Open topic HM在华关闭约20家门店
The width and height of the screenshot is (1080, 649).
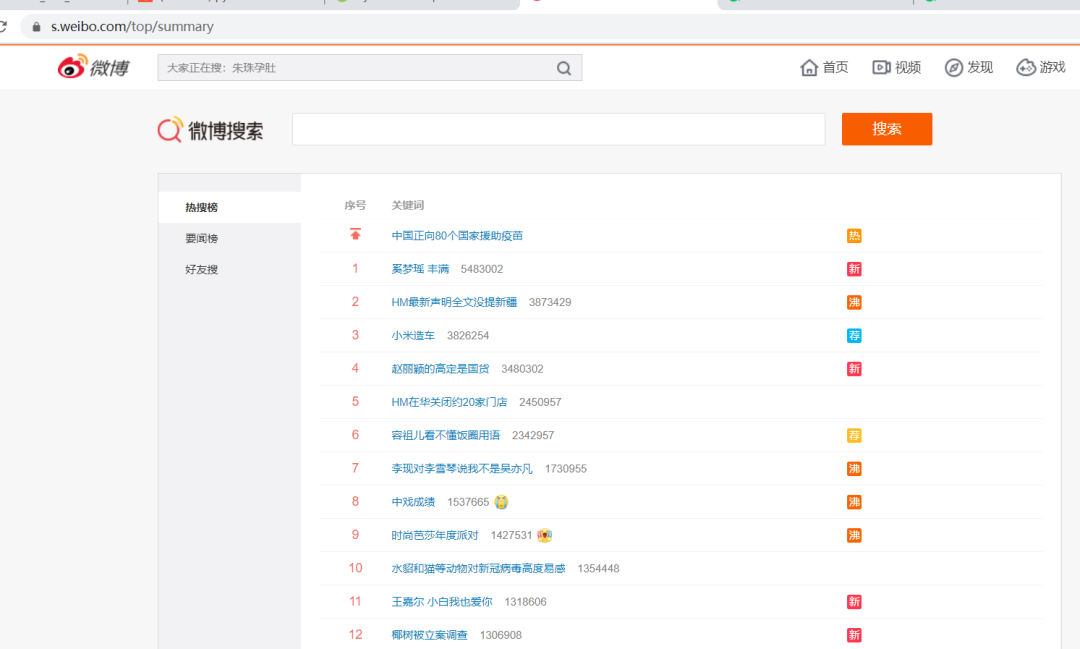pos(449,402)
